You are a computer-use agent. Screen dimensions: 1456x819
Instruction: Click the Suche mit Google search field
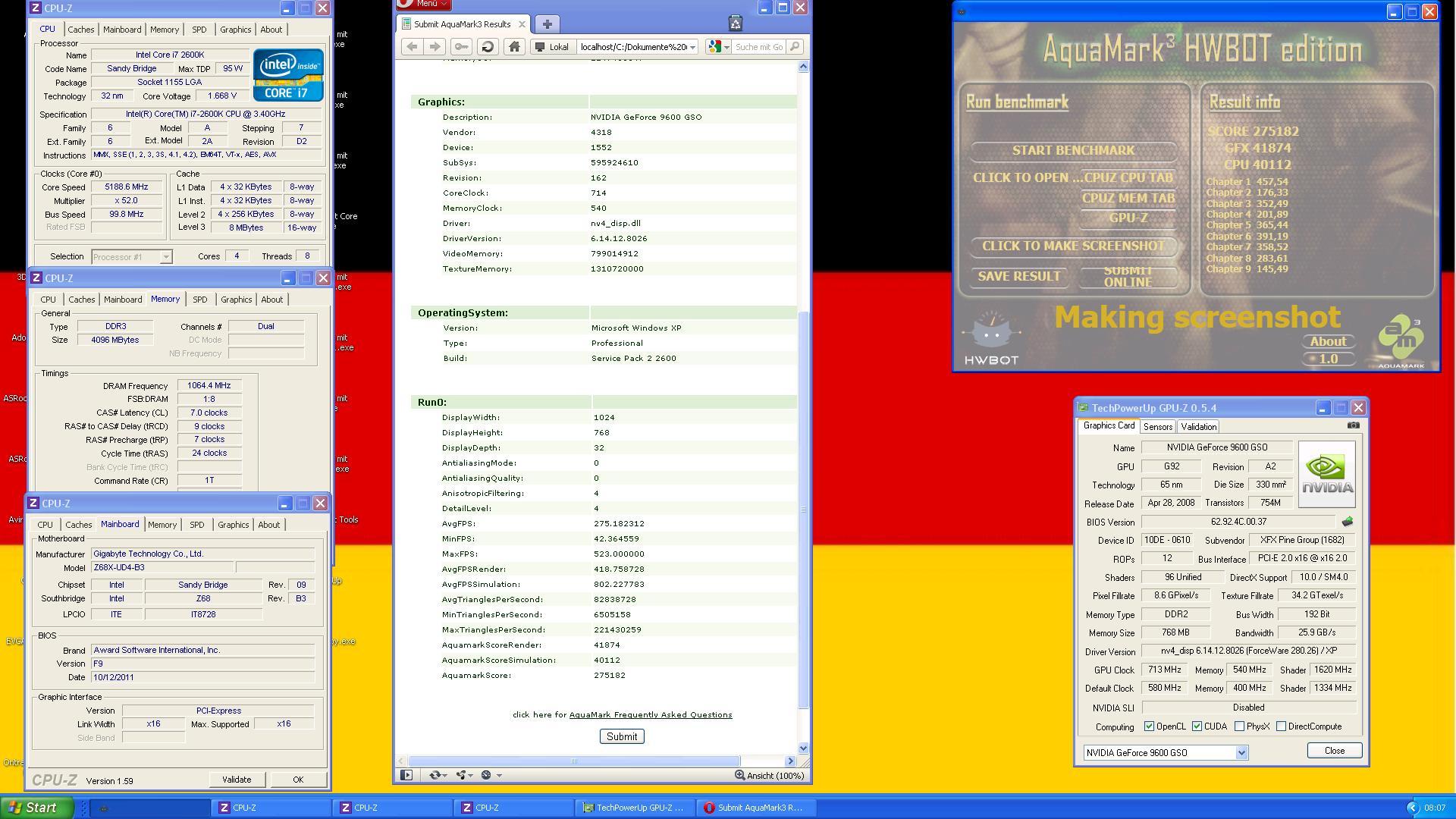pyautogui.click(x=759, y=47)
